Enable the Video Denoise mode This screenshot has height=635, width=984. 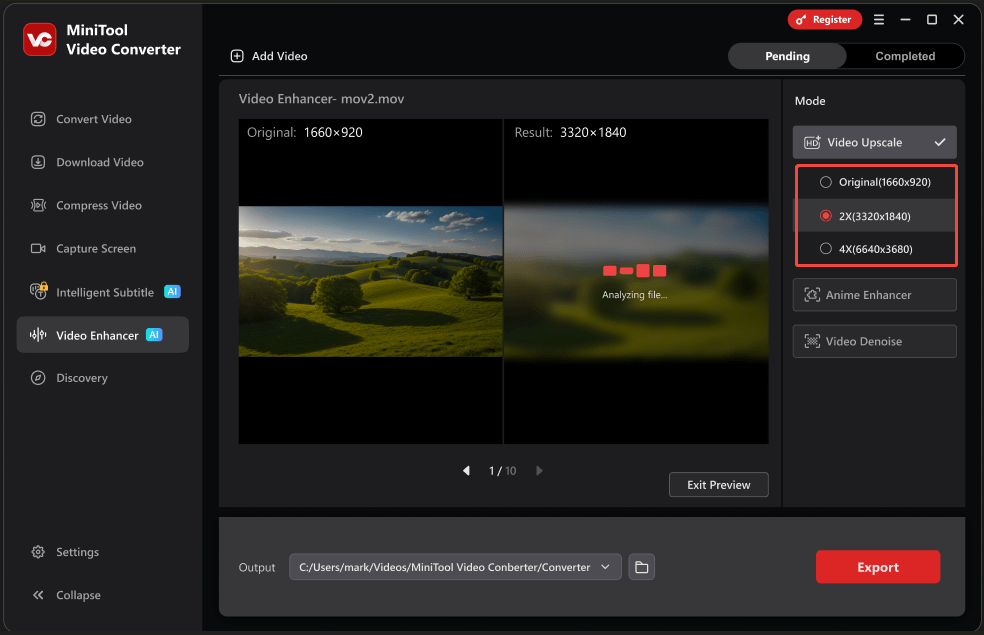874,341
